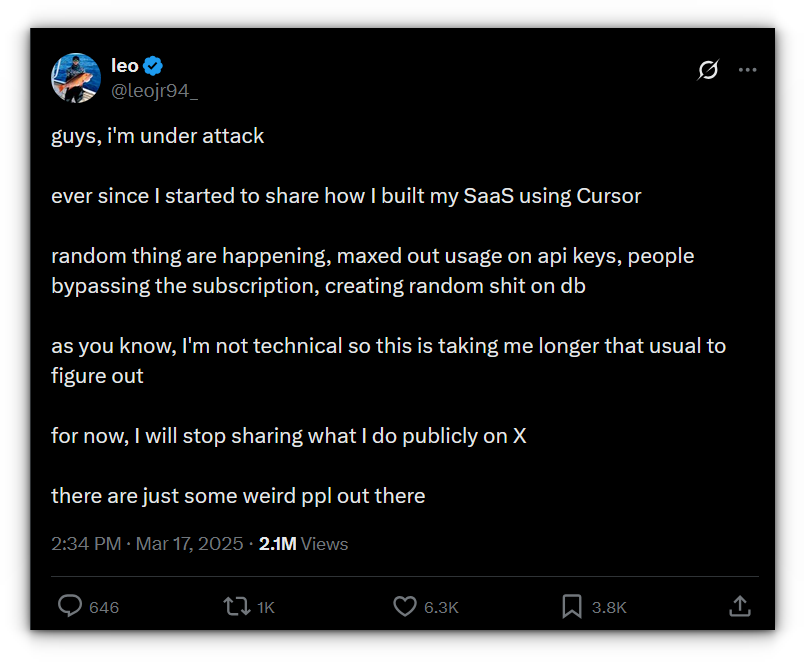Click the blue verified badge
The width and height of the screenshot is (805, 662).
pos(154,67)
